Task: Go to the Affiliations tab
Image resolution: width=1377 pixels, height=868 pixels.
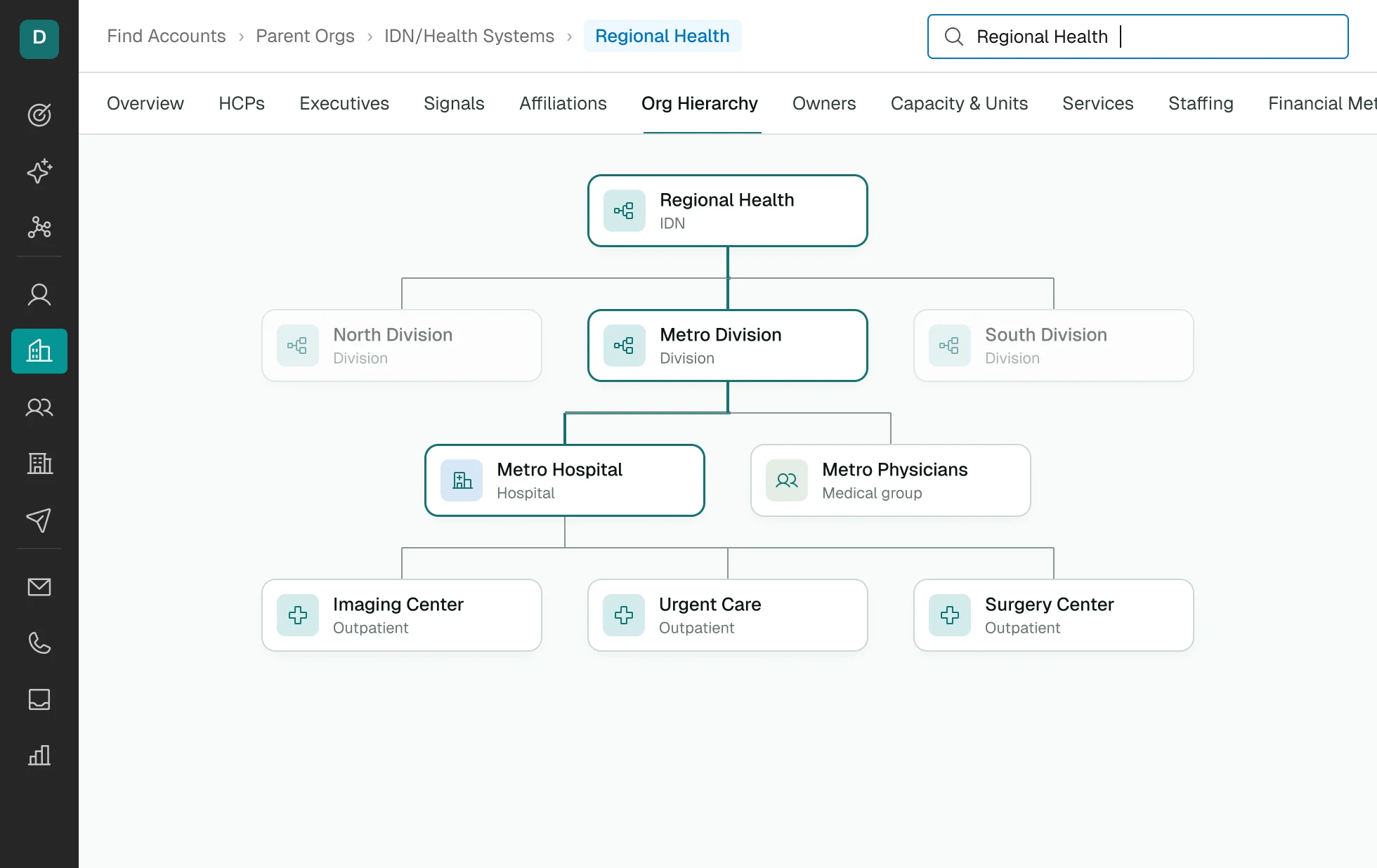Action: tap(563, 103)
